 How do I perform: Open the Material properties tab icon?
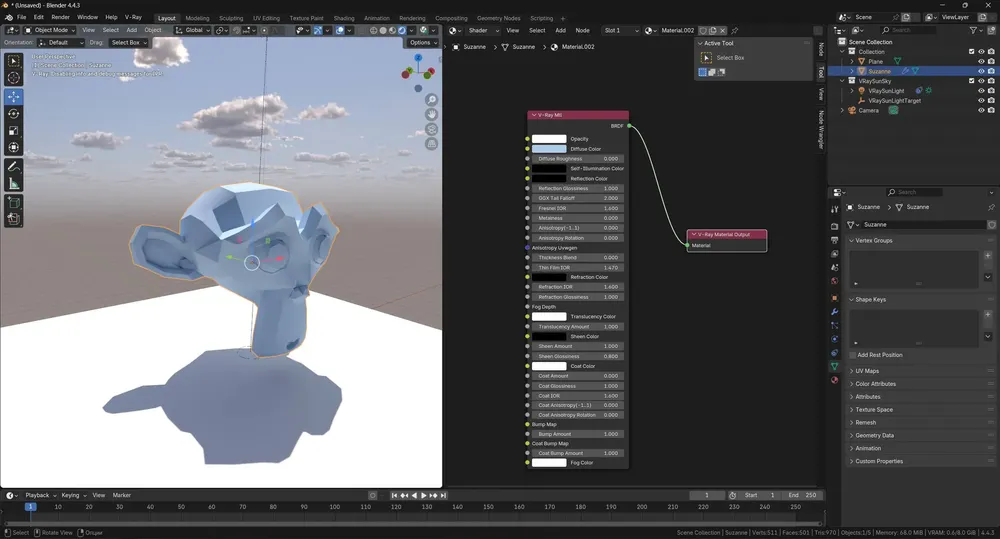pos(834,380)
